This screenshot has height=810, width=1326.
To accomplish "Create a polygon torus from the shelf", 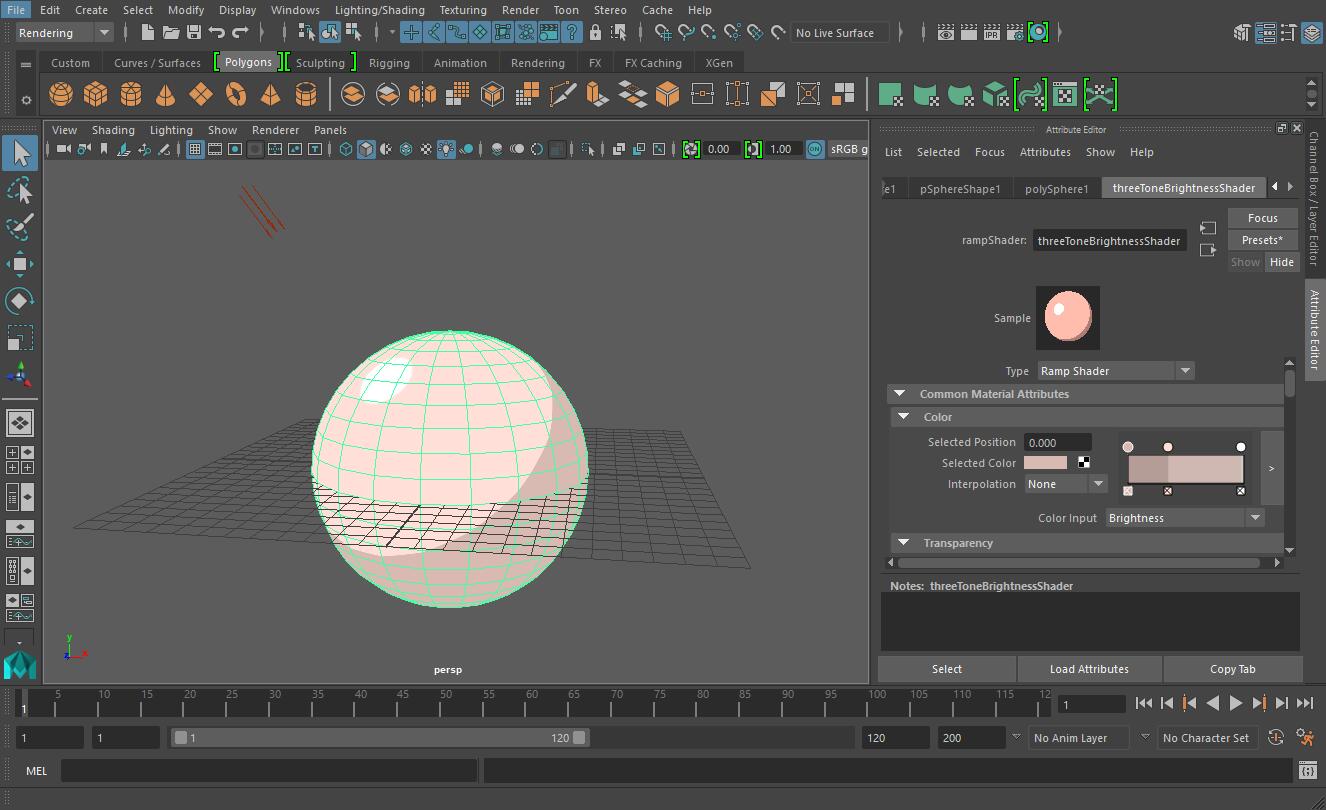I will (236, 95).
